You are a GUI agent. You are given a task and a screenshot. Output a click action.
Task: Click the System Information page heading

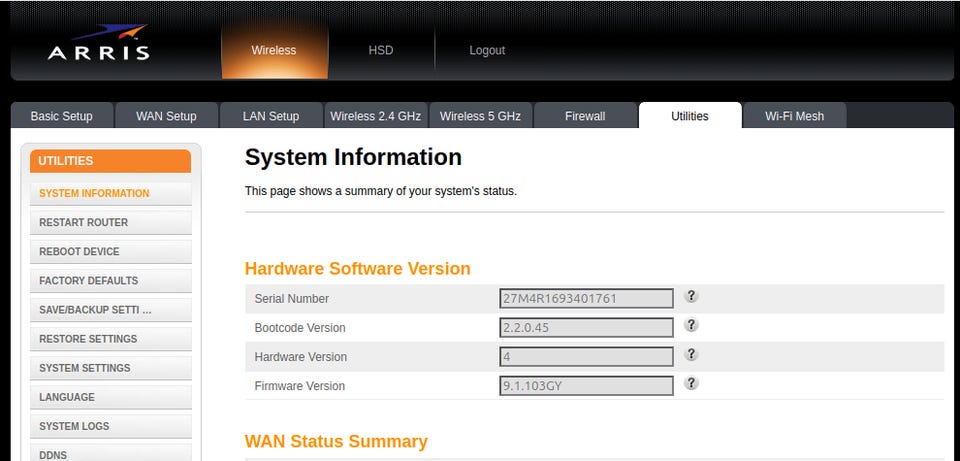(353, 157)
